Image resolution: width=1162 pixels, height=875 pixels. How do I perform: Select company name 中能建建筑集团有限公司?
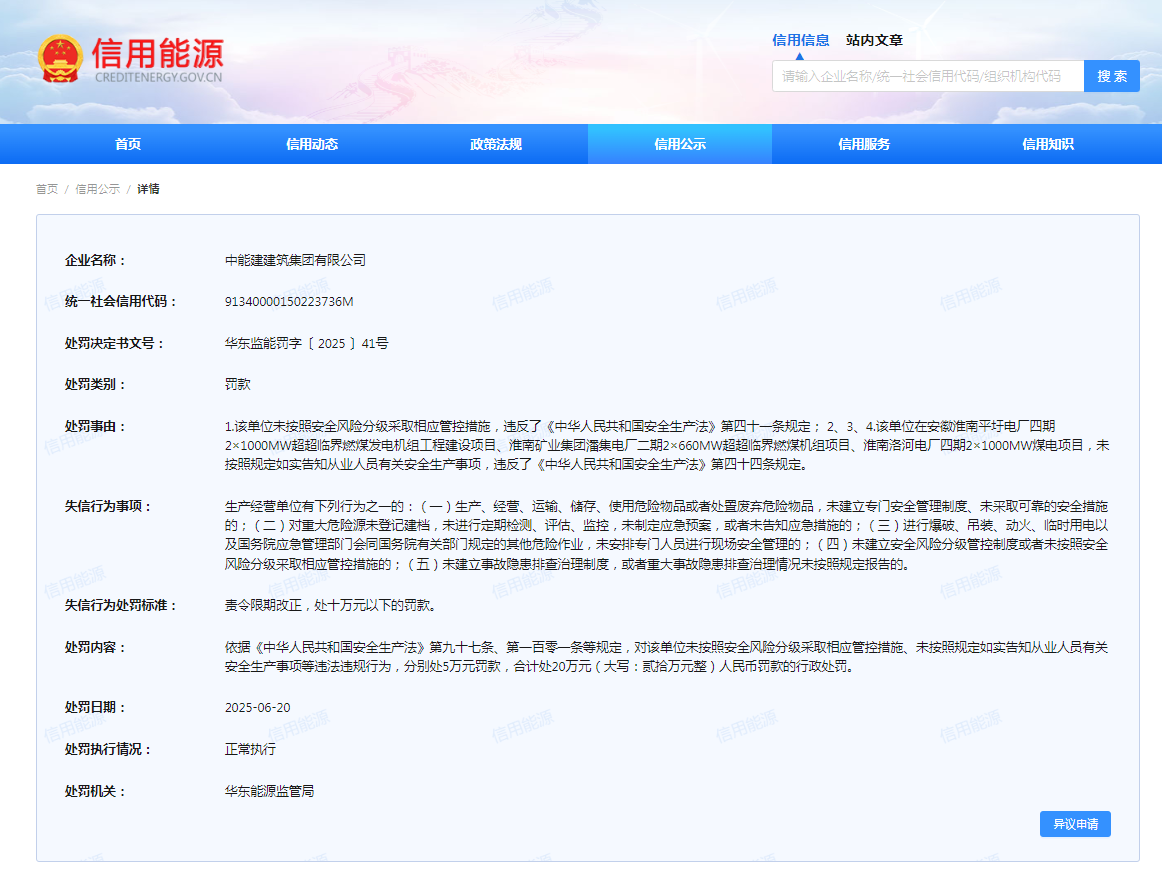pos(296,260)
